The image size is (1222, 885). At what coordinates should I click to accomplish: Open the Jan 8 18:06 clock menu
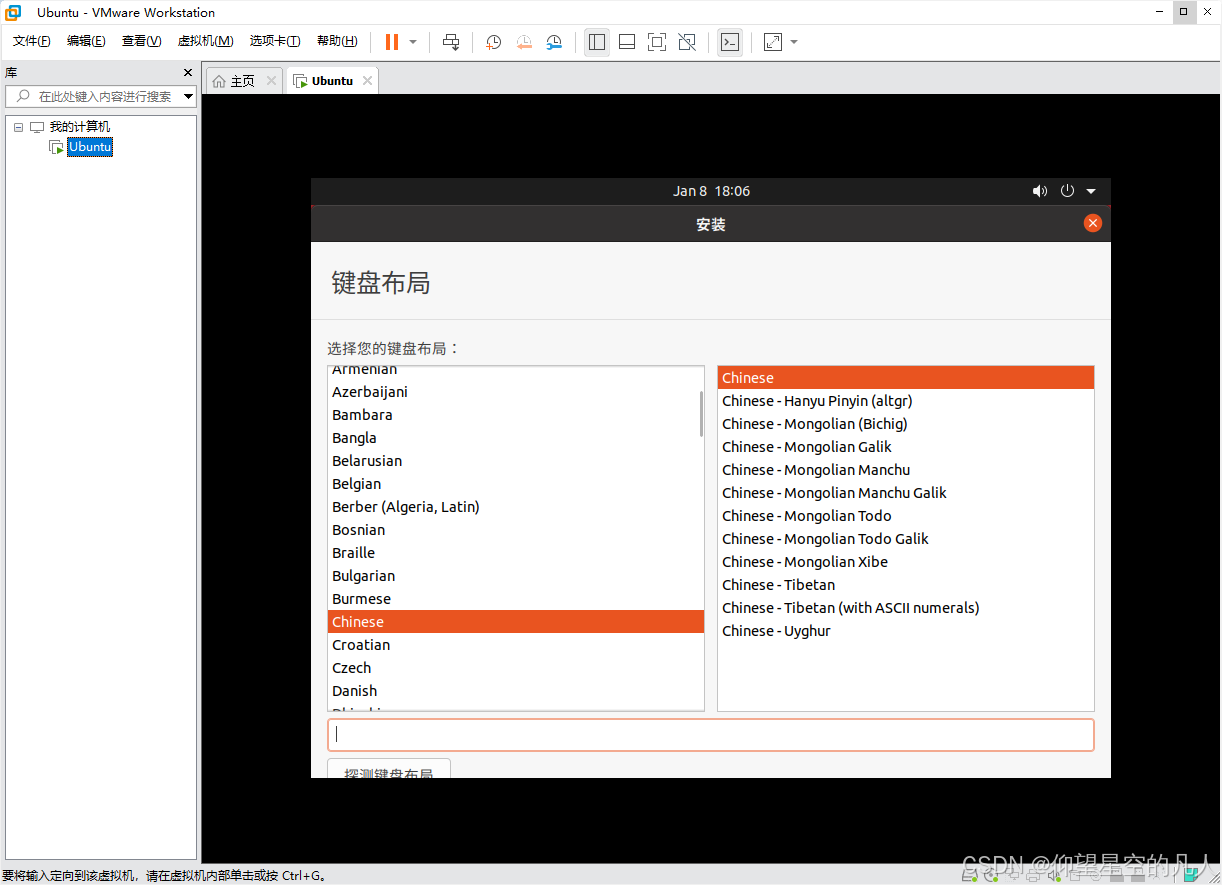pos(711,191)
